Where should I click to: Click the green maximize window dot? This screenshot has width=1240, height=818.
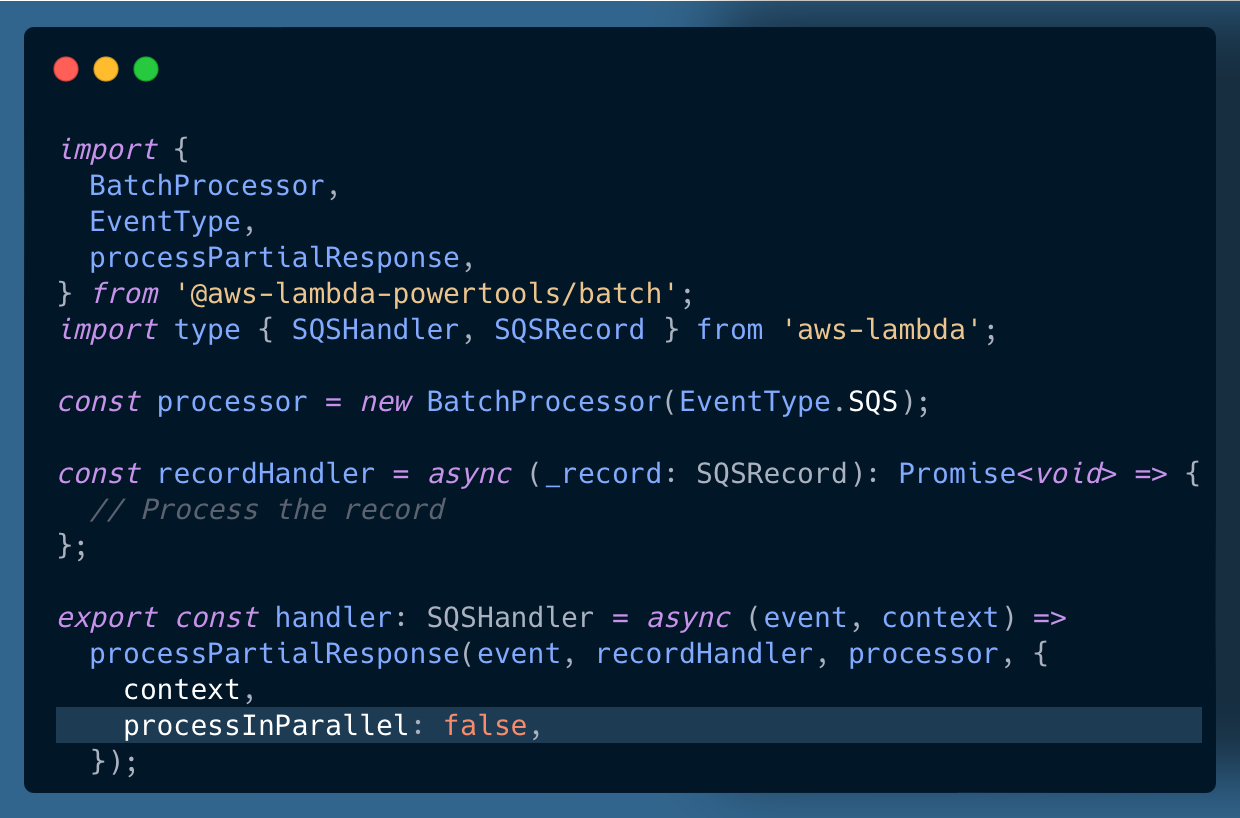coord(146,69)
